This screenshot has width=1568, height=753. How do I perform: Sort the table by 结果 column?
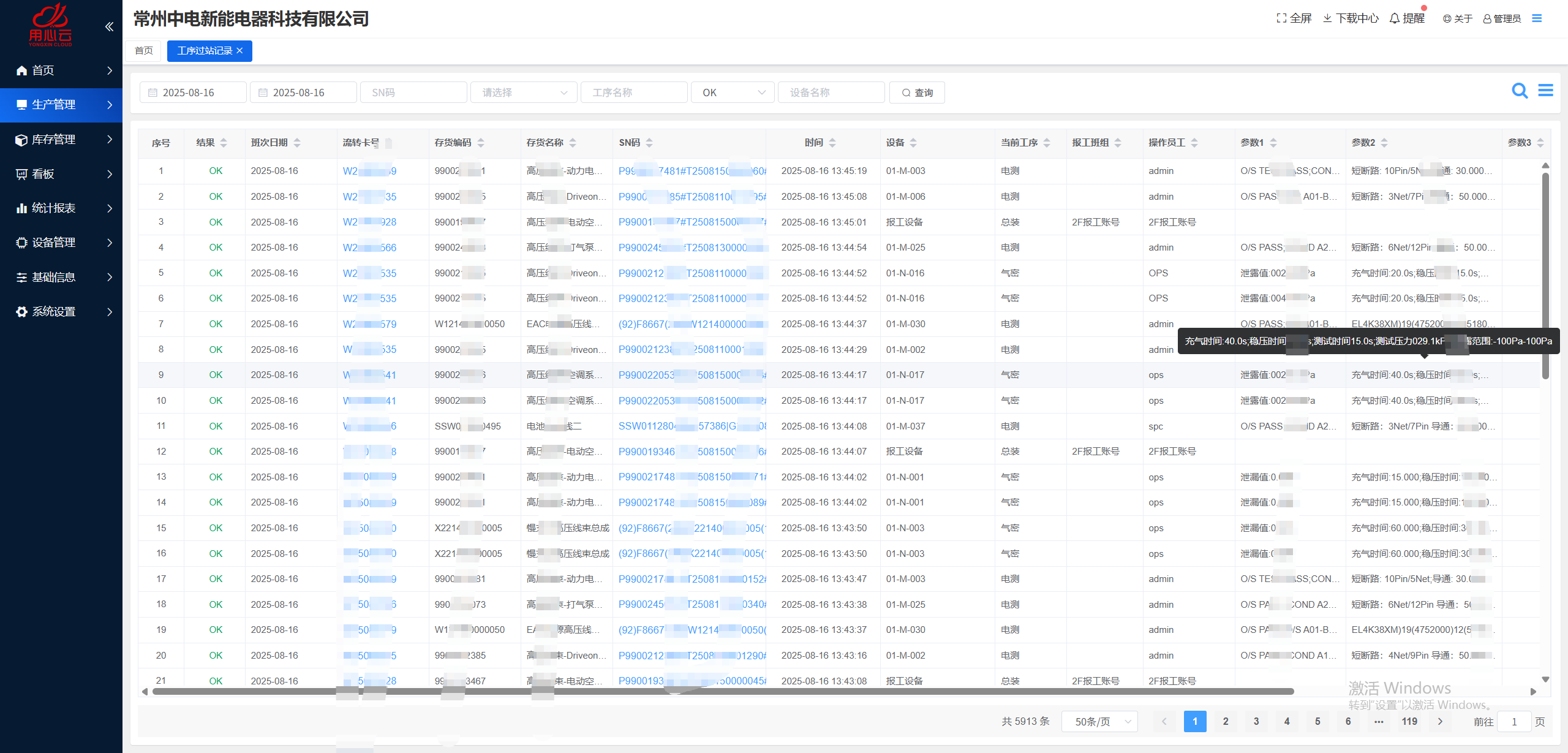(x=224, y=143)
